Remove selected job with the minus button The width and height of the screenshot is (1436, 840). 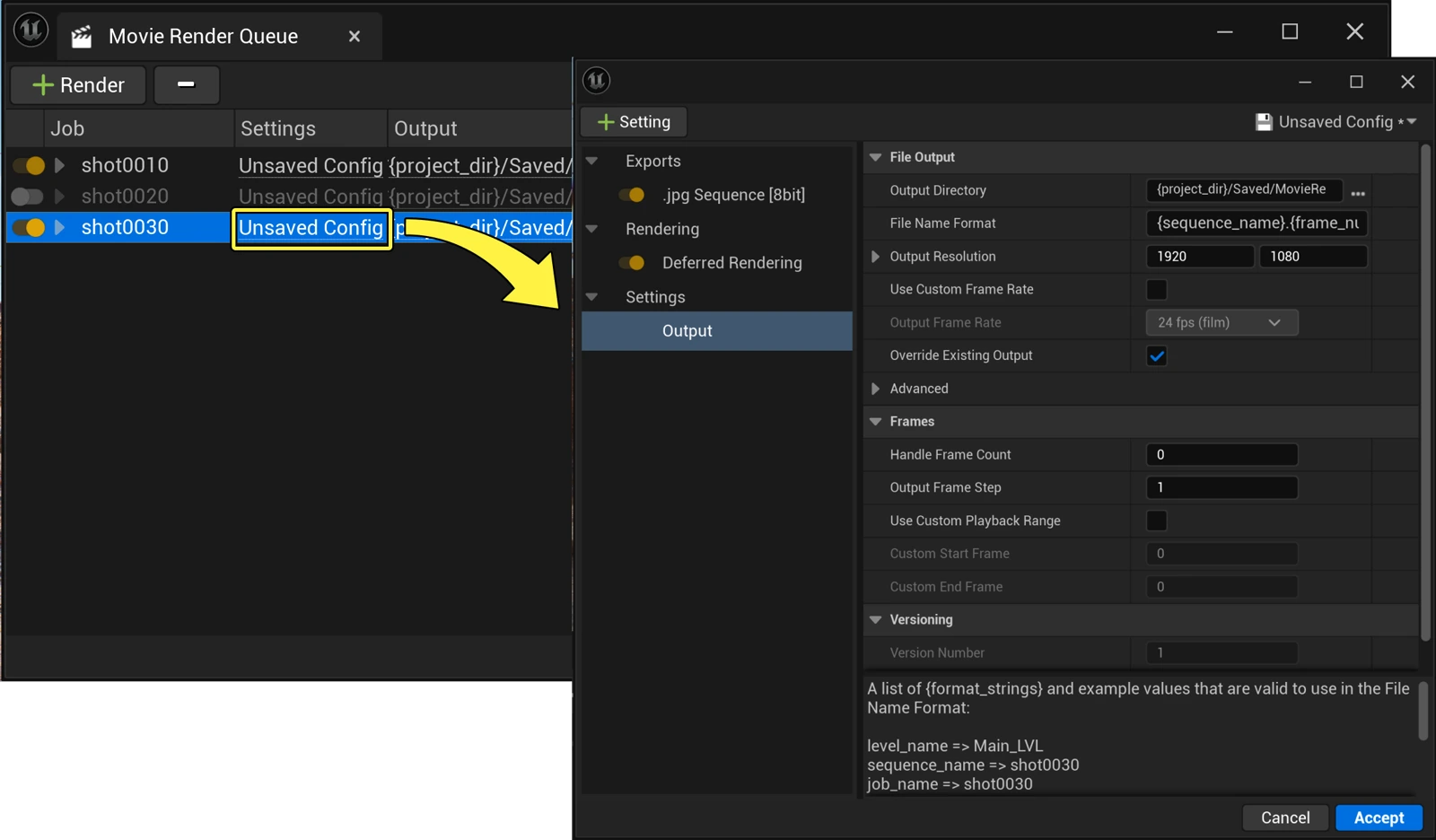[186, 85]
